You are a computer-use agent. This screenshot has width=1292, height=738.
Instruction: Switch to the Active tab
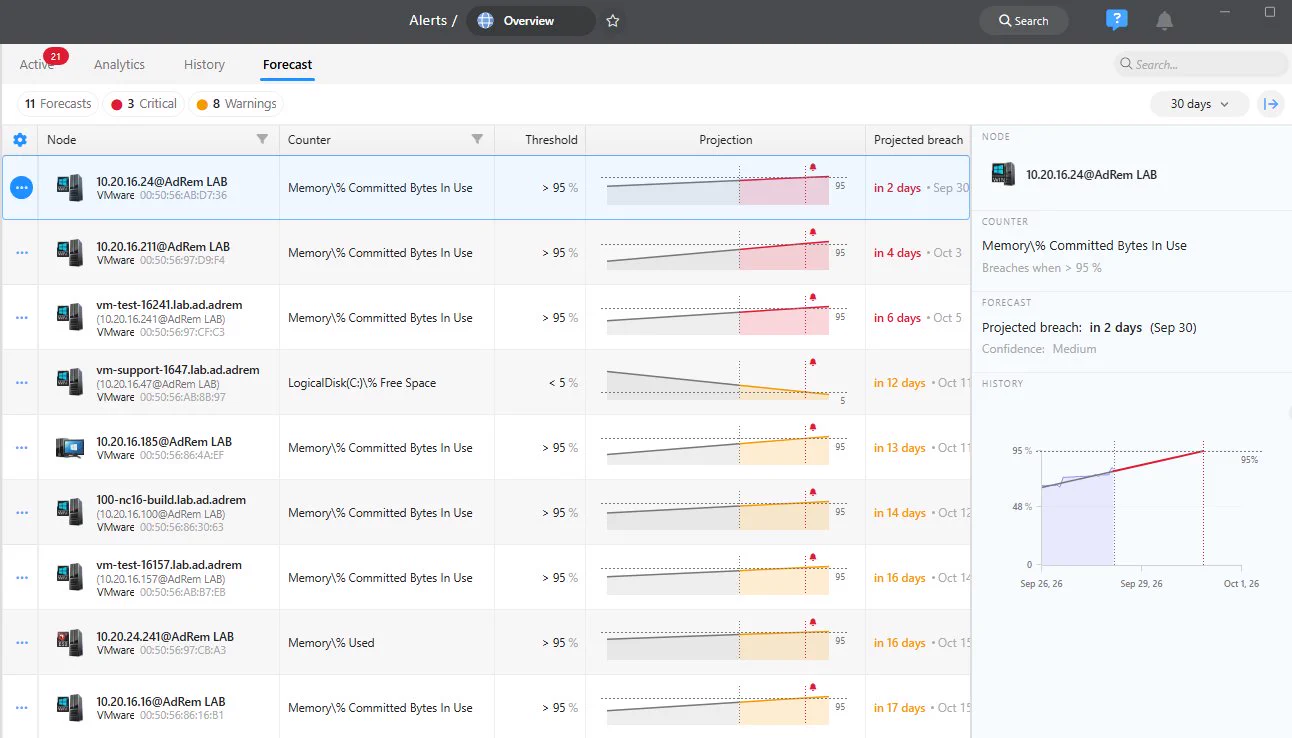tap(37, 65)
